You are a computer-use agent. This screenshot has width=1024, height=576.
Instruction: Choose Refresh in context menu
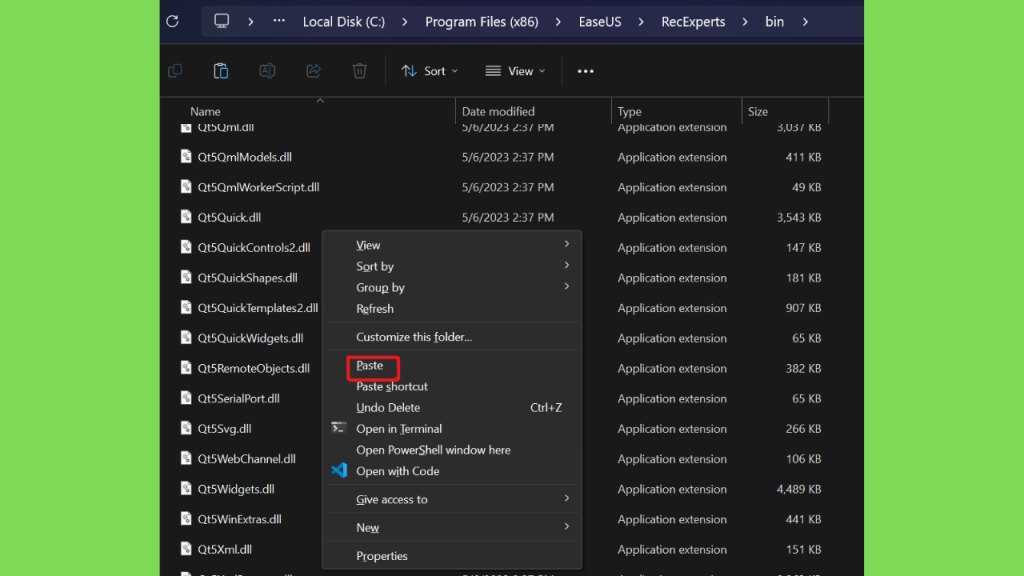(x=452, y=308)
